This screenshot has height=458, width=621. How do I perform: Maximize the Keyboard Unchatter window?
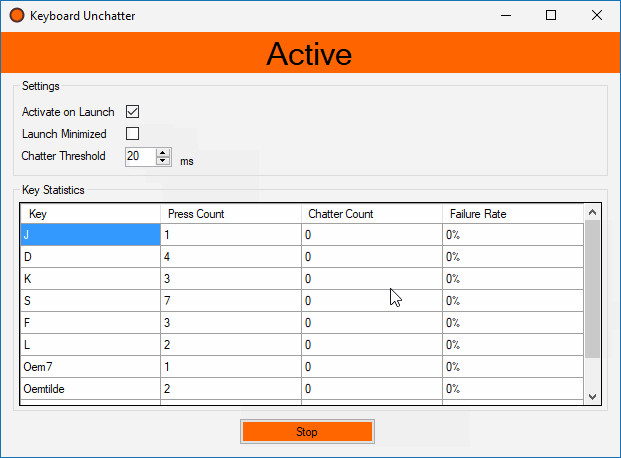[551, 15]
